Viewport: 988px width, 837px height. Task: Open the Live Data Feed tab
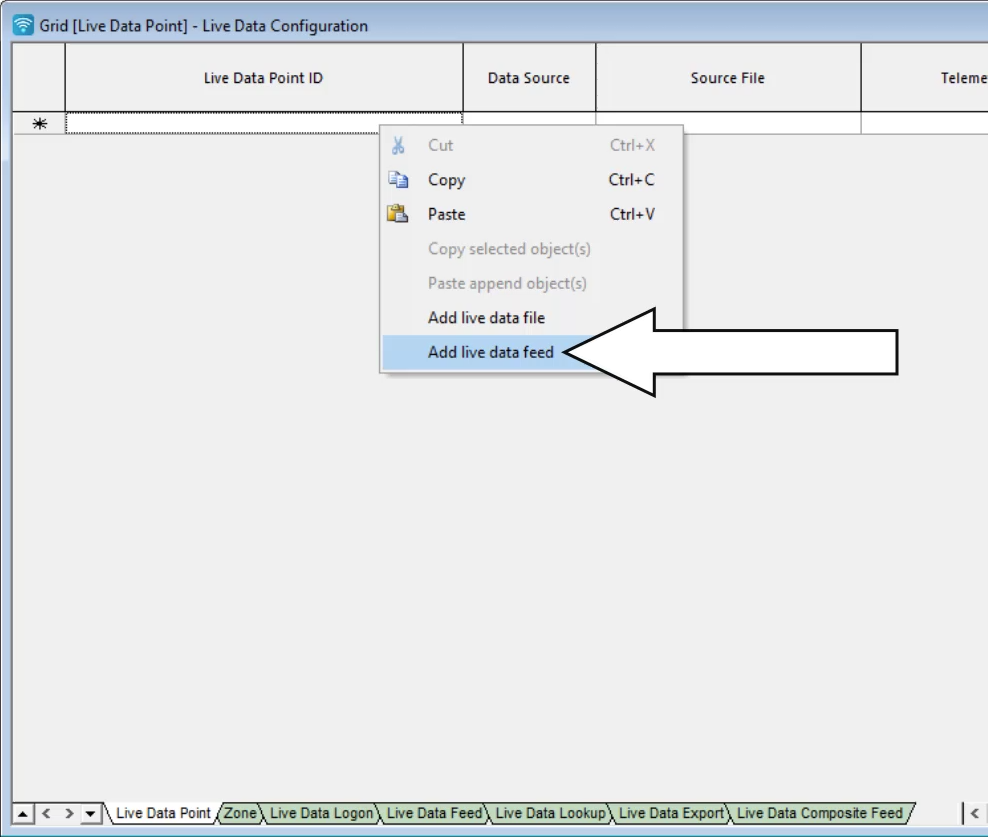[434, 813]
